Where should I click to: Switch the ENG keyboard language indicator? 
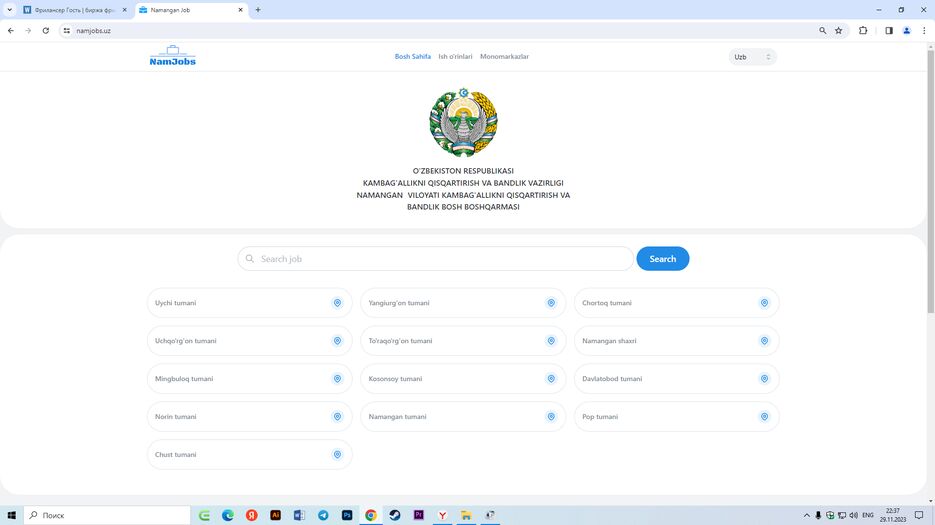pyautogui.click(x=868, y=515)
